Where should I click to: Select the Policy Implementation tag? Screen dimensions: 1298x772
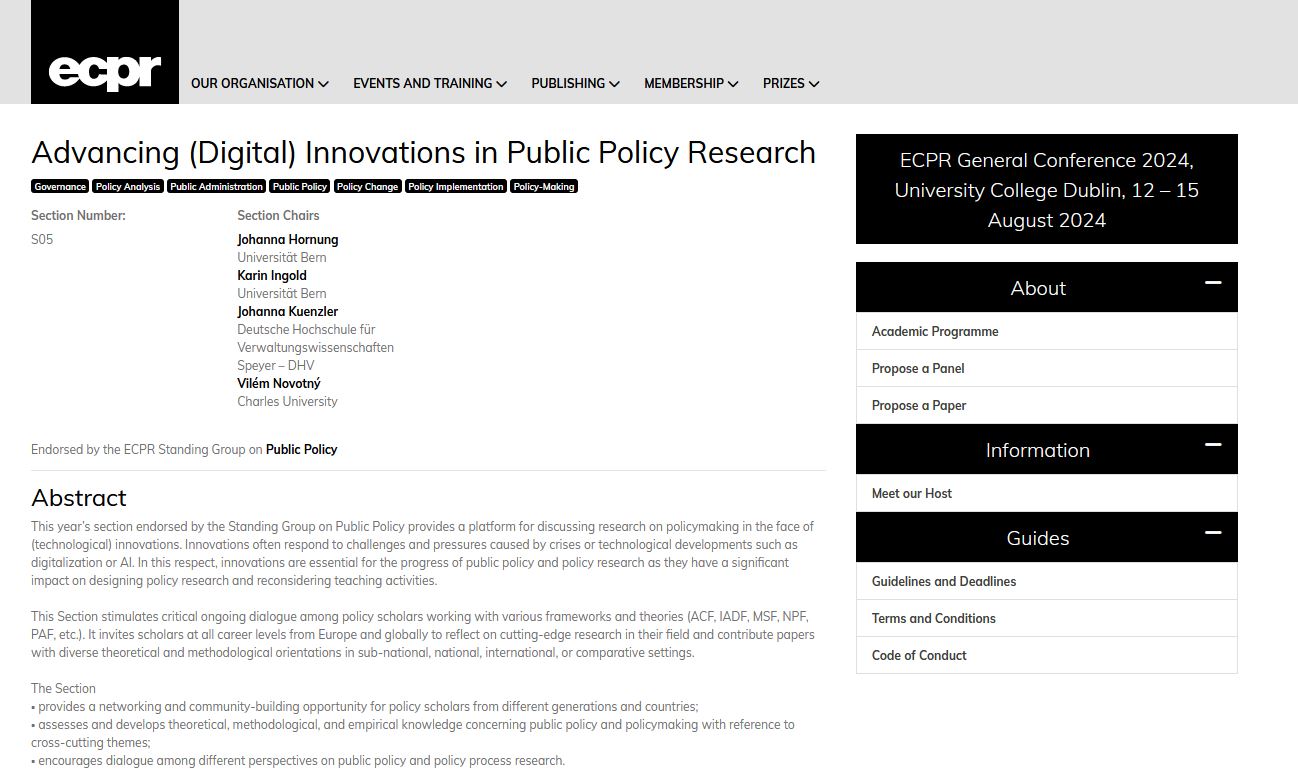(456, 187)
